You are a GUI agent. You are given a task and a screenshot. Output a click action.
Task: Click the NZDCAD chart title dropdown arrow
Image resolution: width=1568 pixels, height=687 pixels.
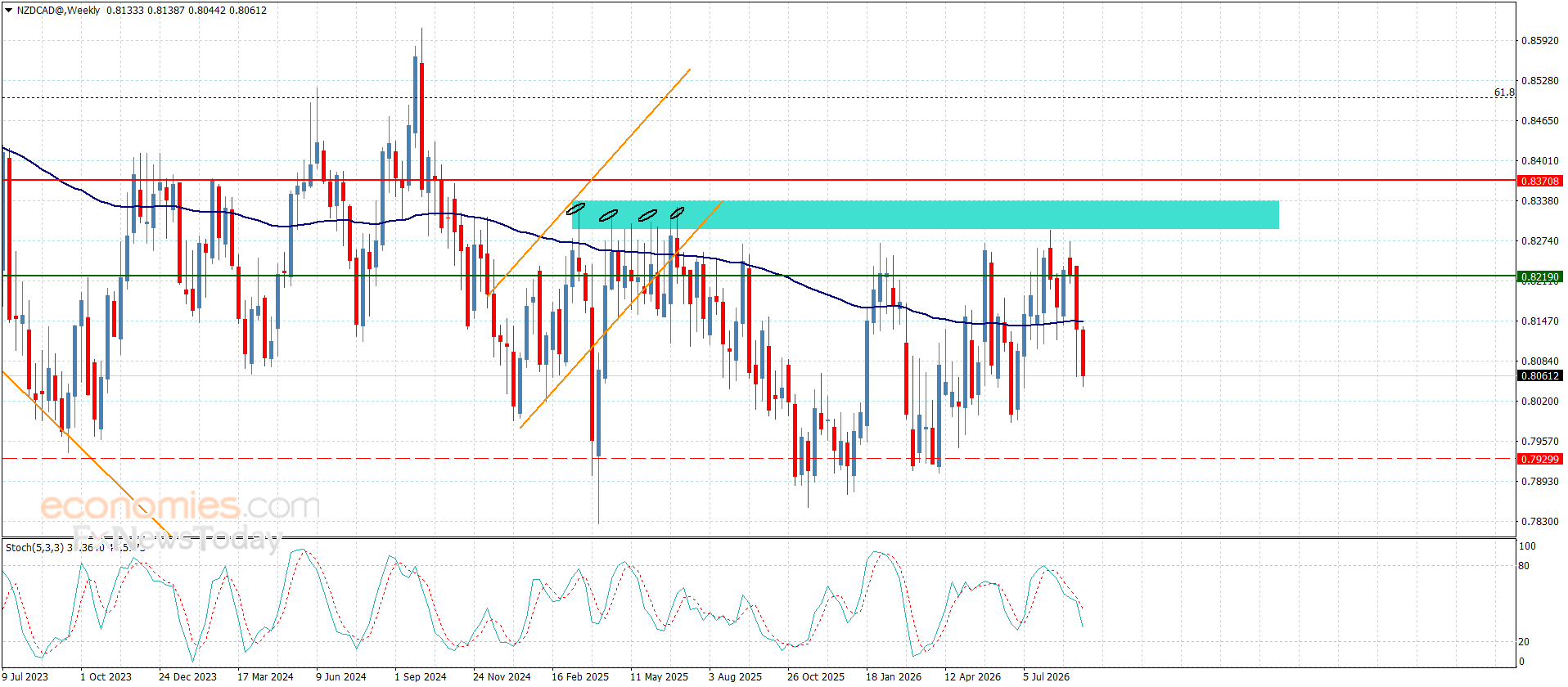pyautogui.click(x=9, y=11)
